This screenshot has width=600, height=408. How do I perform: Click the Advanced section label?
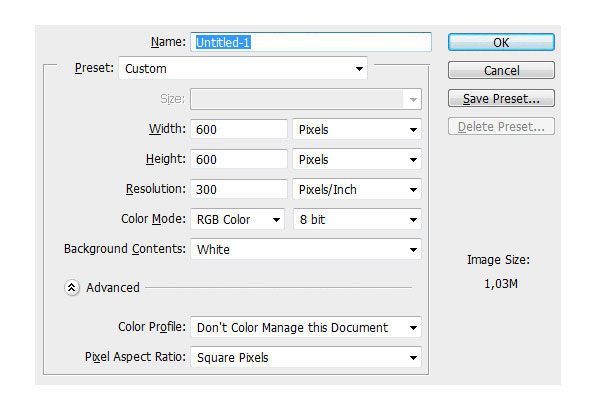(x=113, y=287)
